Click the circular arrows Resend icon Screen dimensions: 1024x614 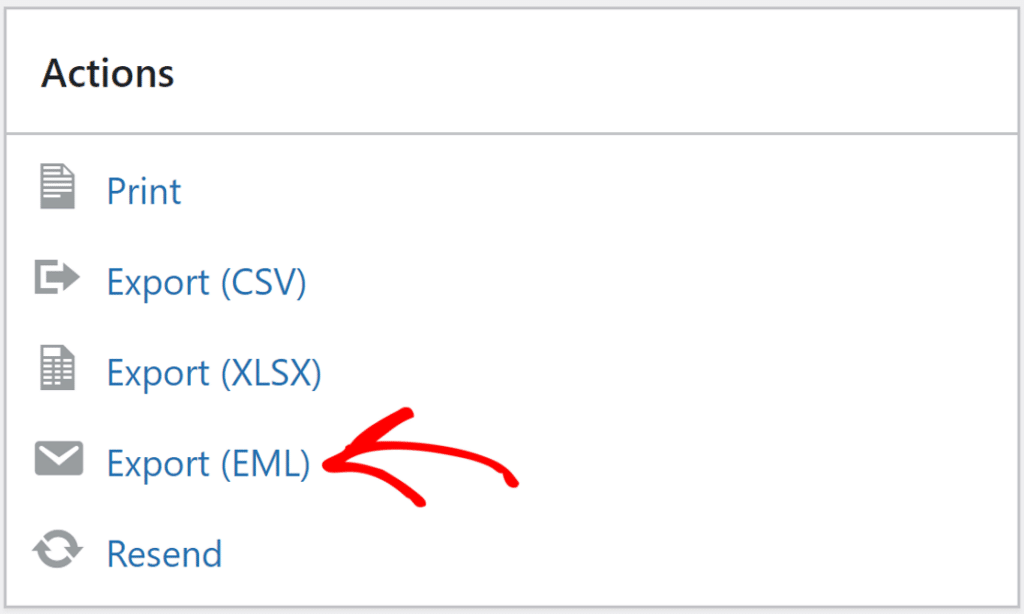57,551
